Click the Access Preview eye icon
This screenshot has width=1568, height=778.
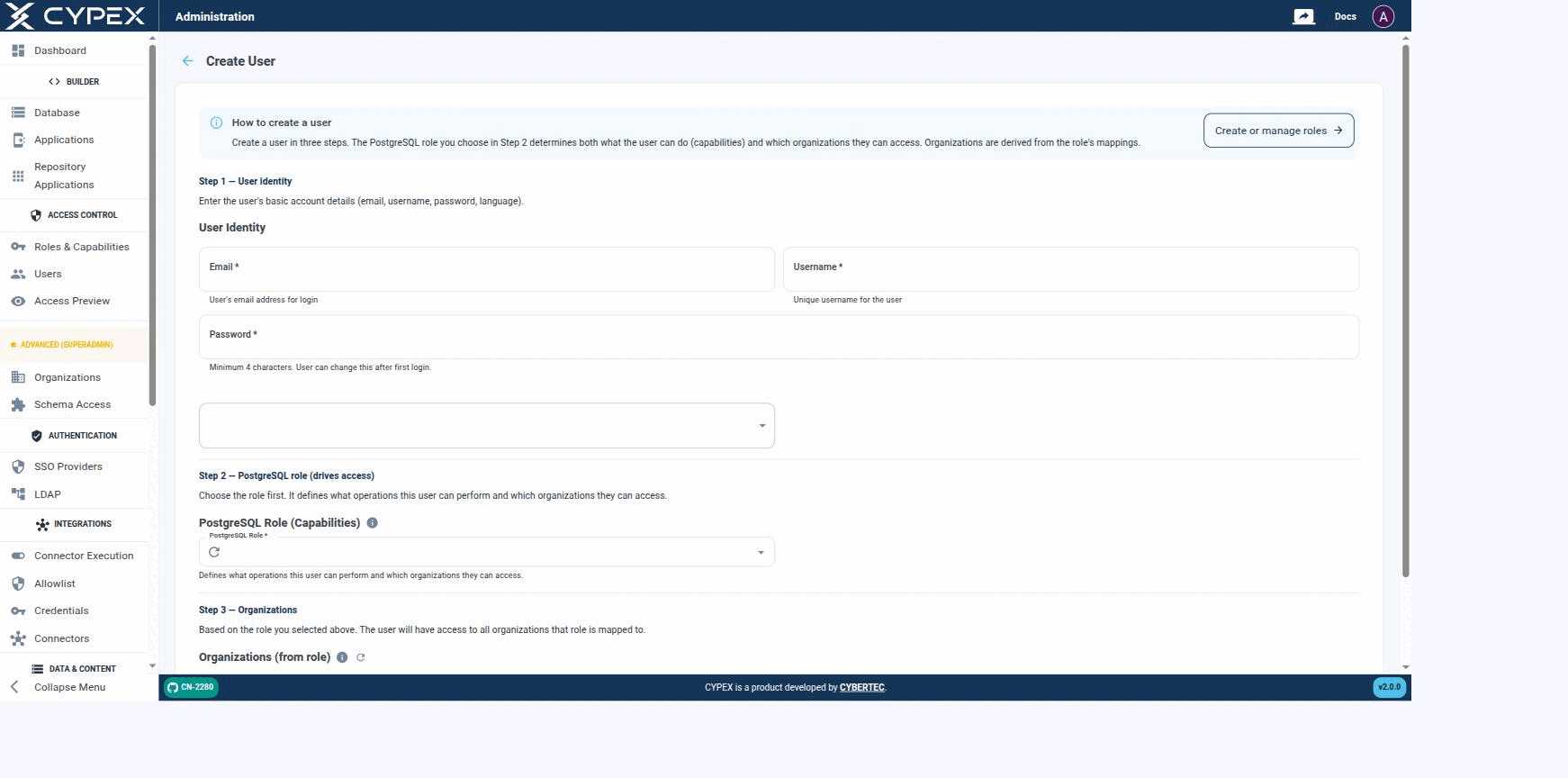tap(18, 301)
